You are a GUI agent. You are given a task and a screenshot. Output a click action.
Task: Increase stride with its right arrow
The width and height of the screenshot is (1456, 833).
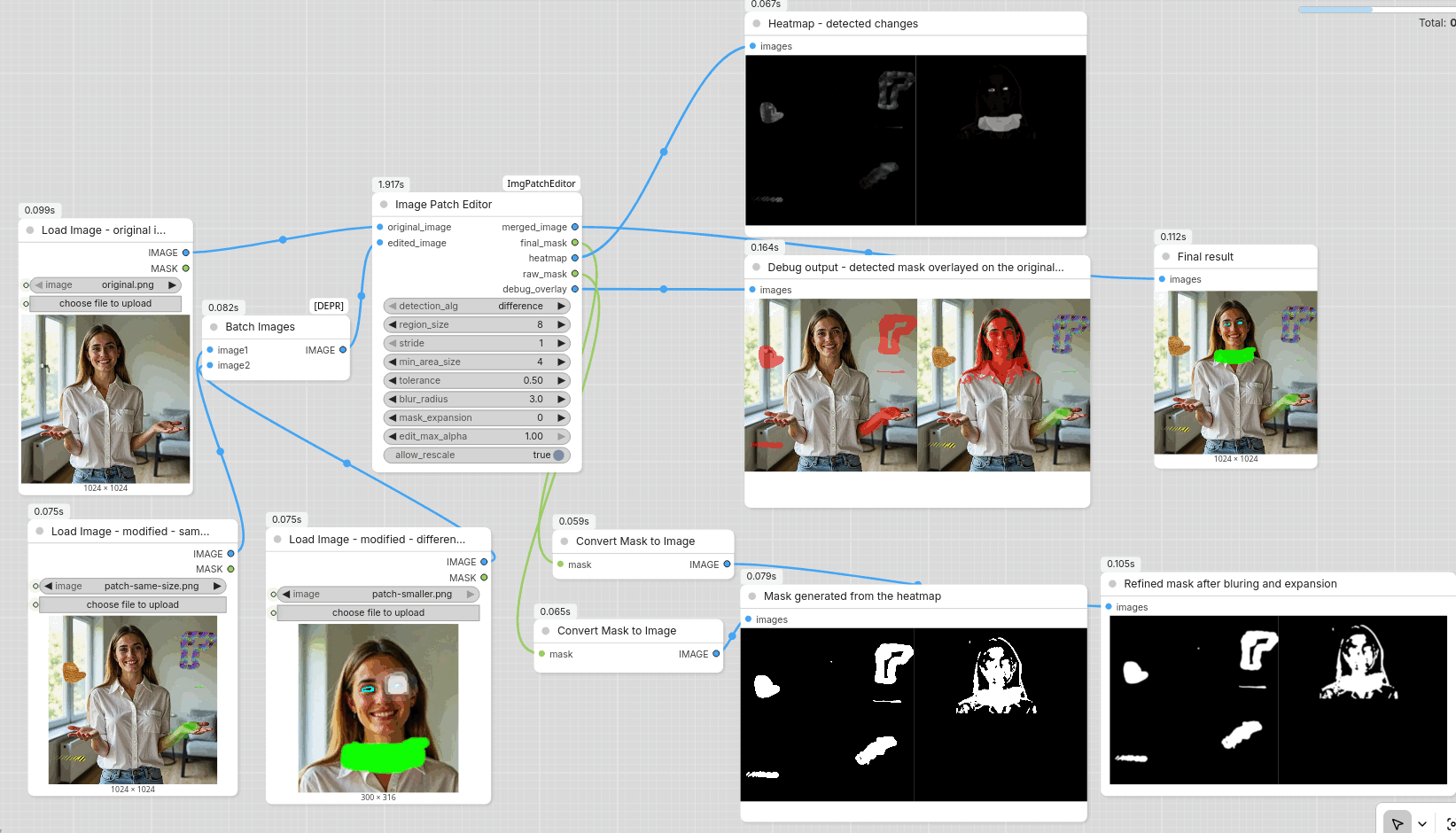[561, 344]
